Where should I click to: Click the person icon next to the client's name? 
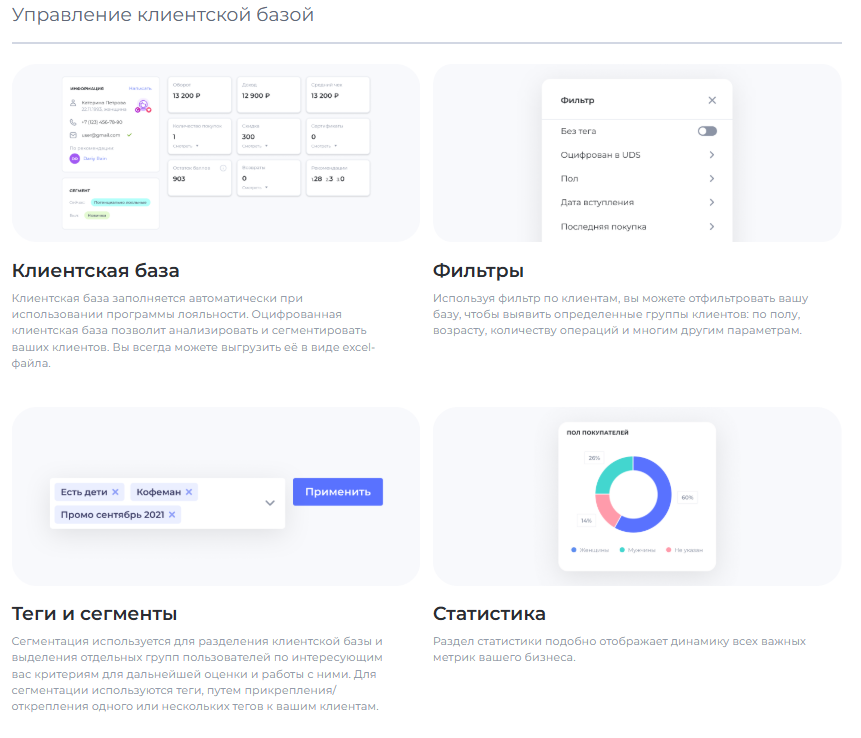pyautogui.click(x=73, y=103)
